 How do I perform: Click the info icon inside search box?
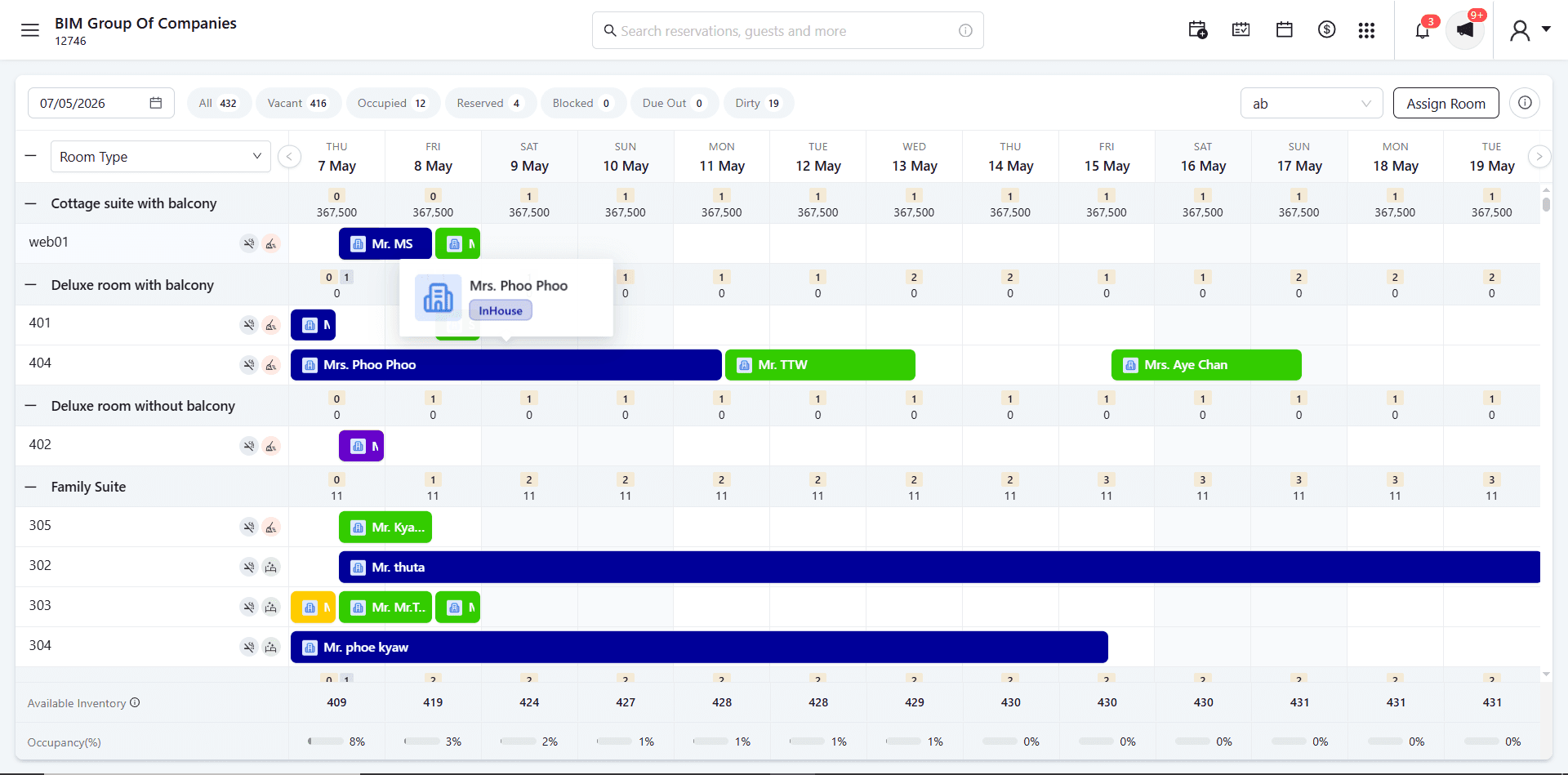965,30
